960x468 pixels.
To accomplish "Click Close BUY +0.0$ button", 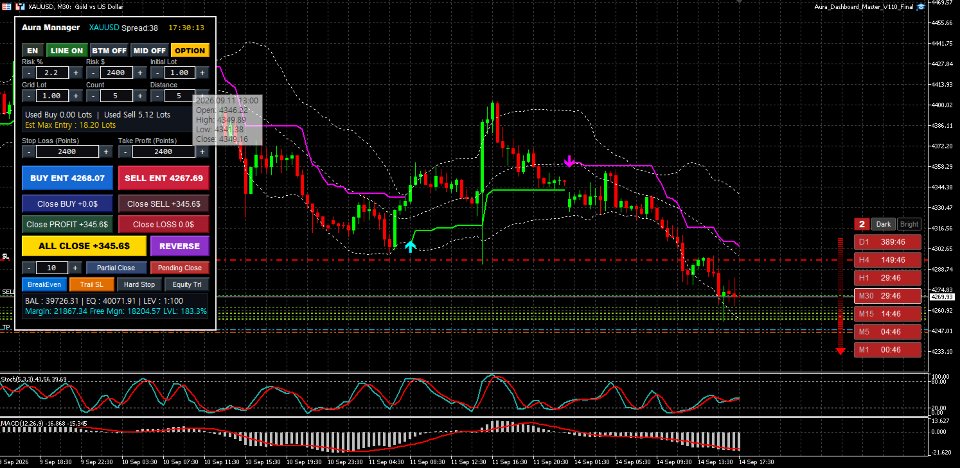I will [x=67, y=203].
